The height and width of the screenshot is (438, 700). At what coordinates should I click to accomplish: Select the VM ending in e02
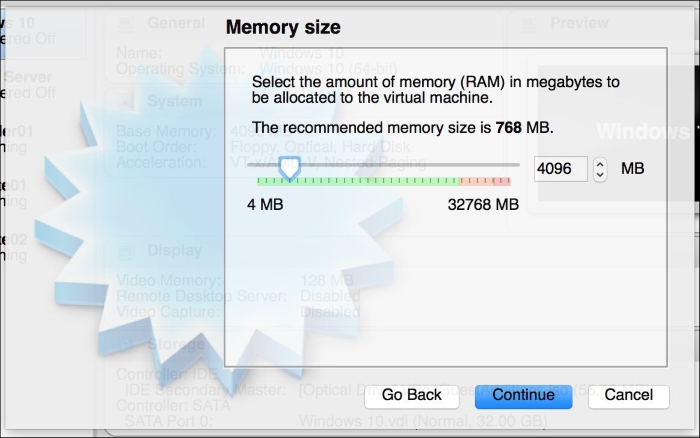(14, 247)
